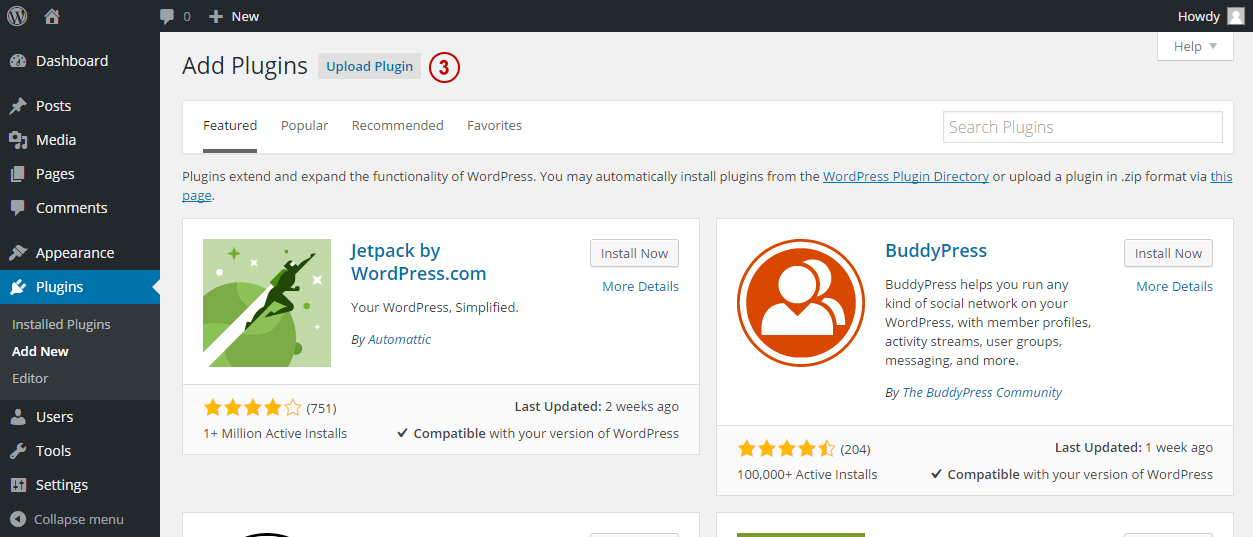
Task: Click the Upload Plugin button
Action: click(x=369, y=66)
